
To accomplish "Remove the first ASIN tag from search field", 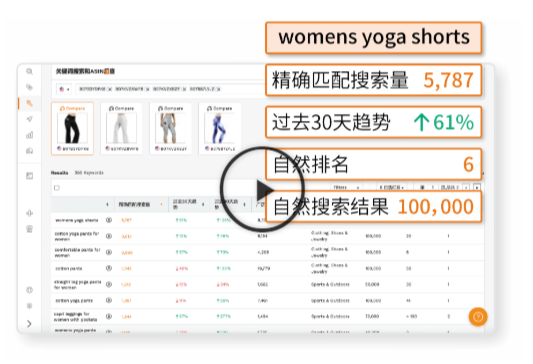I will (109, 89).
